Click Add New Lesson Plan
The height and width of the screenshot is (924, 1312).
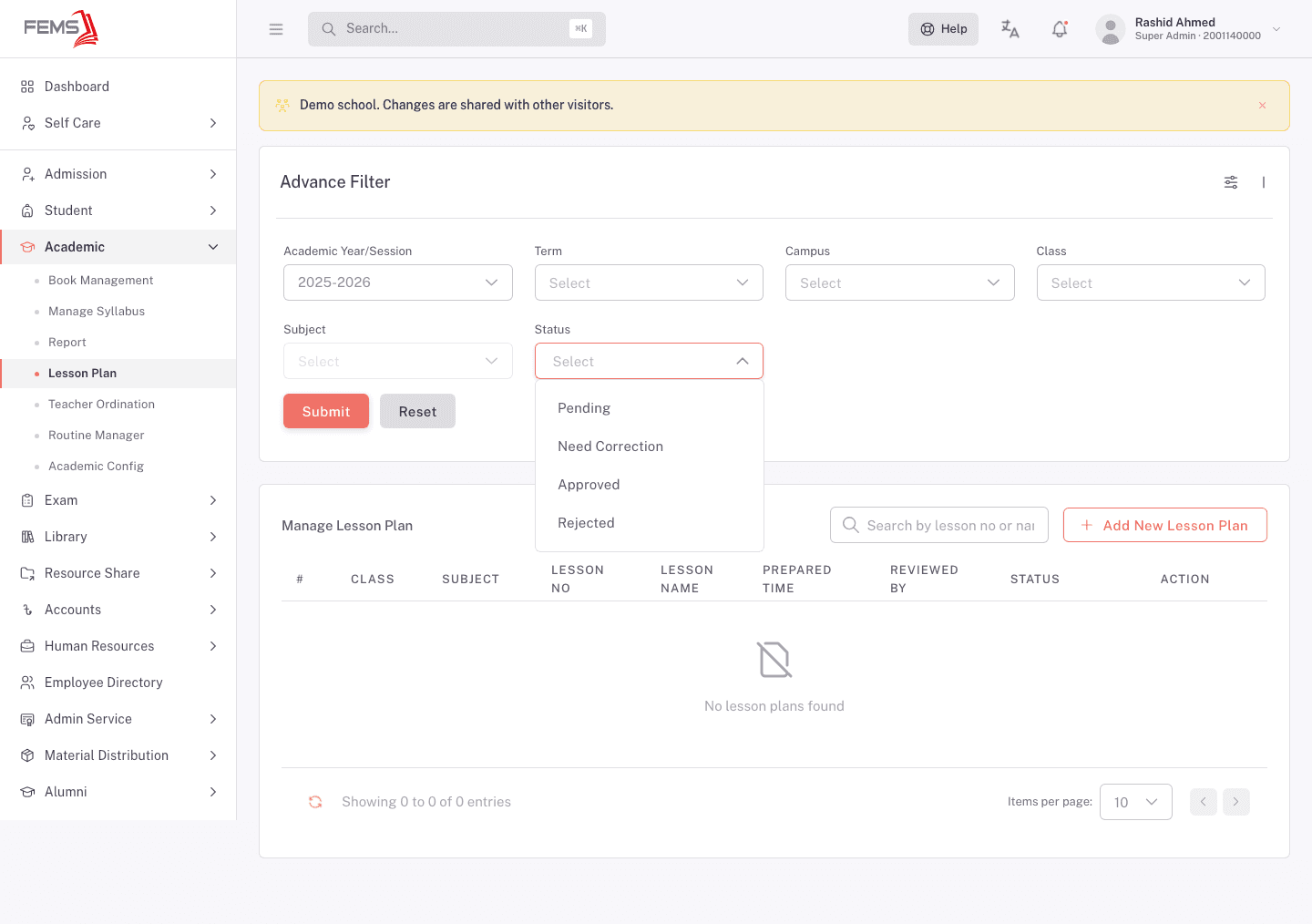click(1165, 525)
